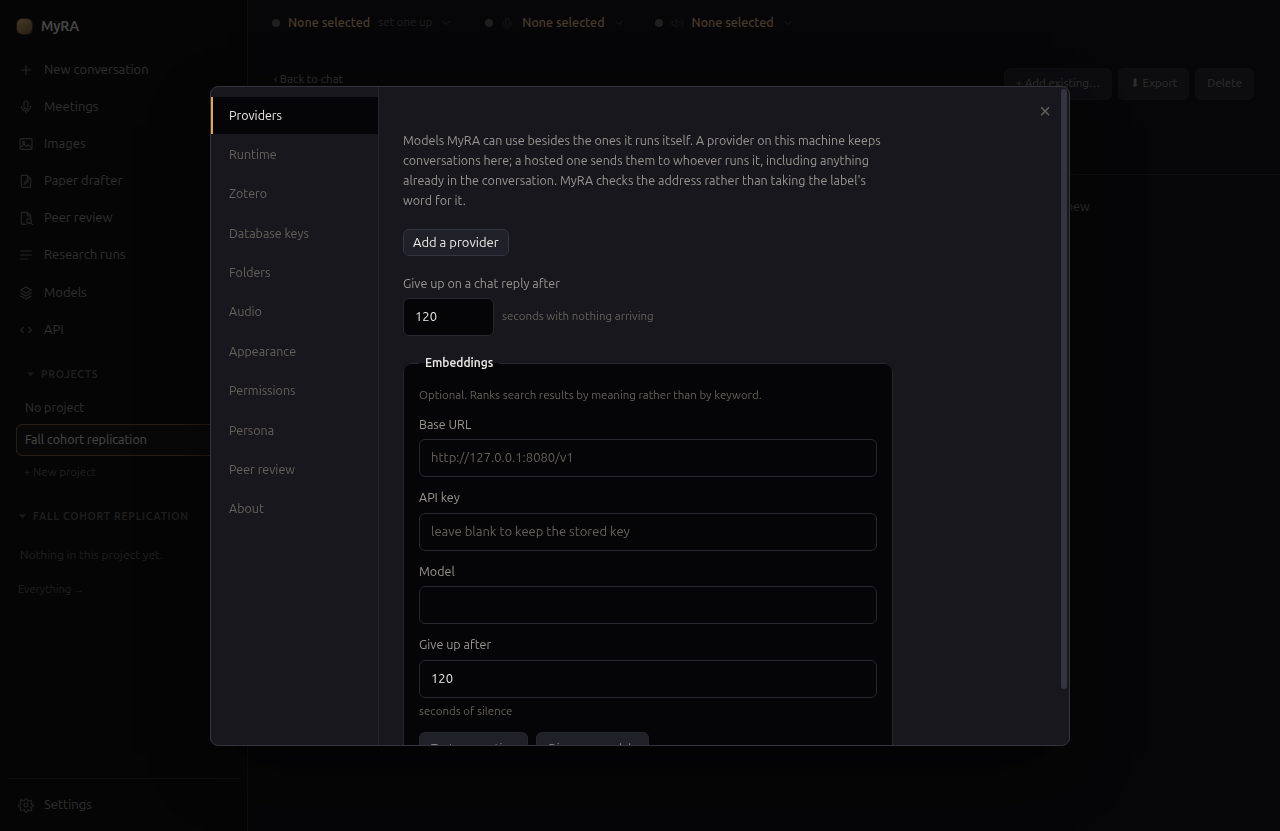The width and height of the screenshot is (1280, 831).
Task: Open the microphone model 'None selected' dropdown
Action: click(x=555, y=22)
